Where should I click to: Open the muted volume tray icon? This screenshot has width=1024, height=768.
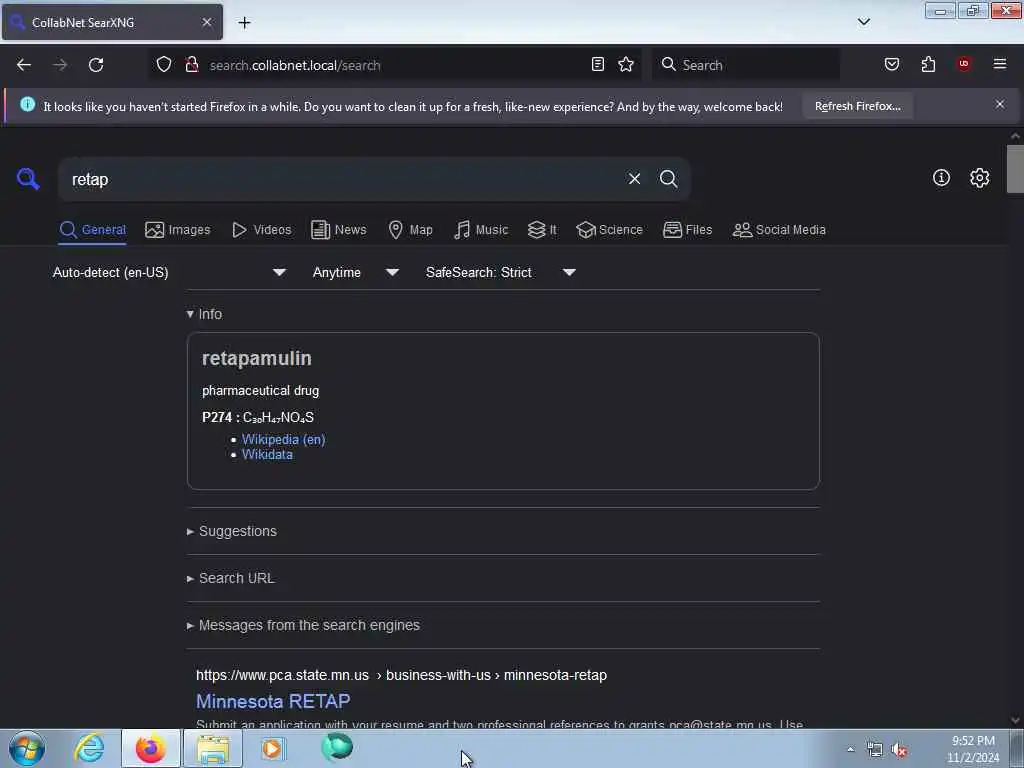[x=899, y=750]
